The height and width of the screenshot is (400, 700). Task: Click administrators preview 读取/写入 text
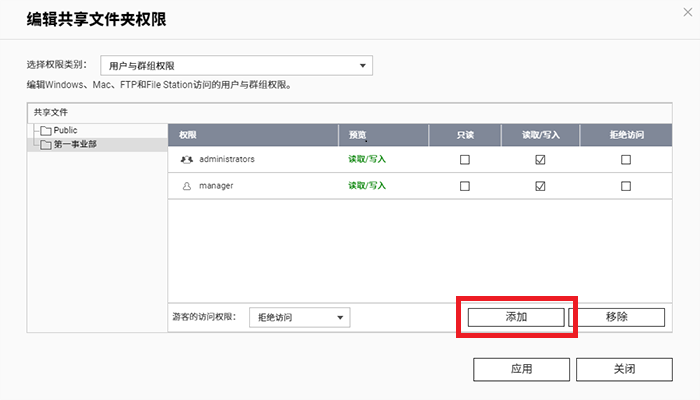(367, 159)
